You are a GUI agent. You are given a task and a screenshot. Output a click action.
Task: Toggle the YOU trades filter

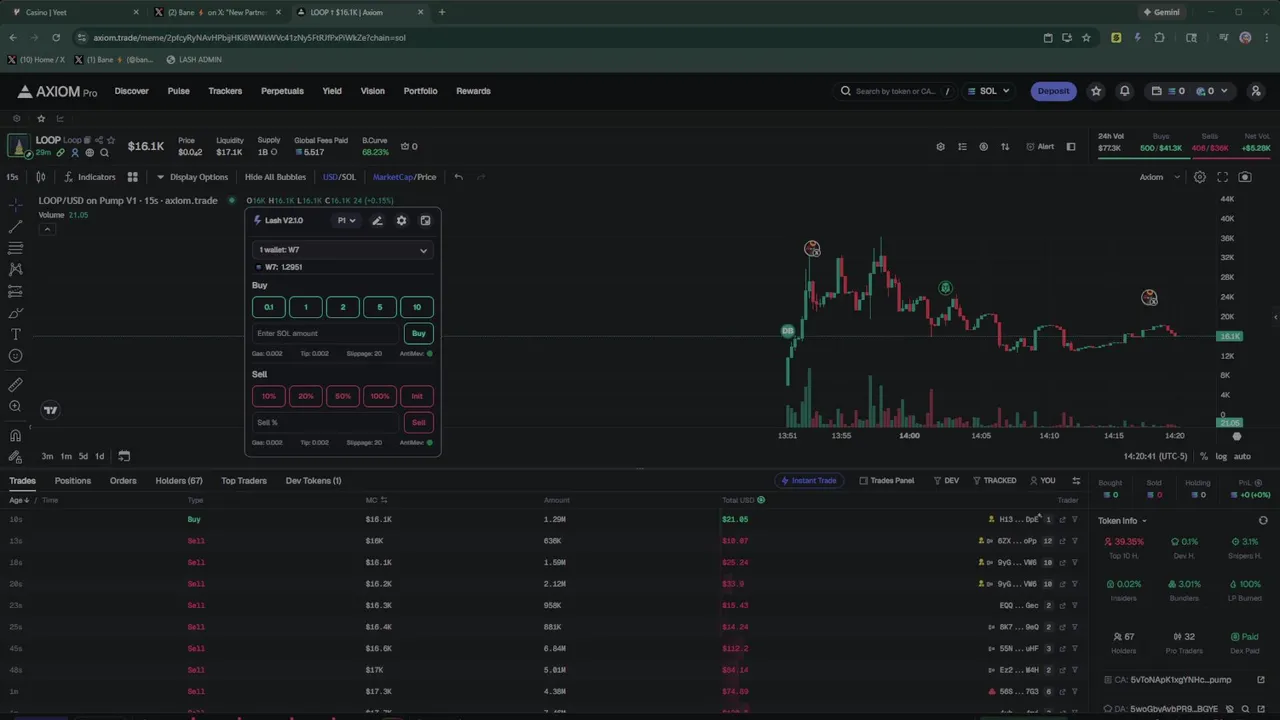click(x=1042, y=481)
